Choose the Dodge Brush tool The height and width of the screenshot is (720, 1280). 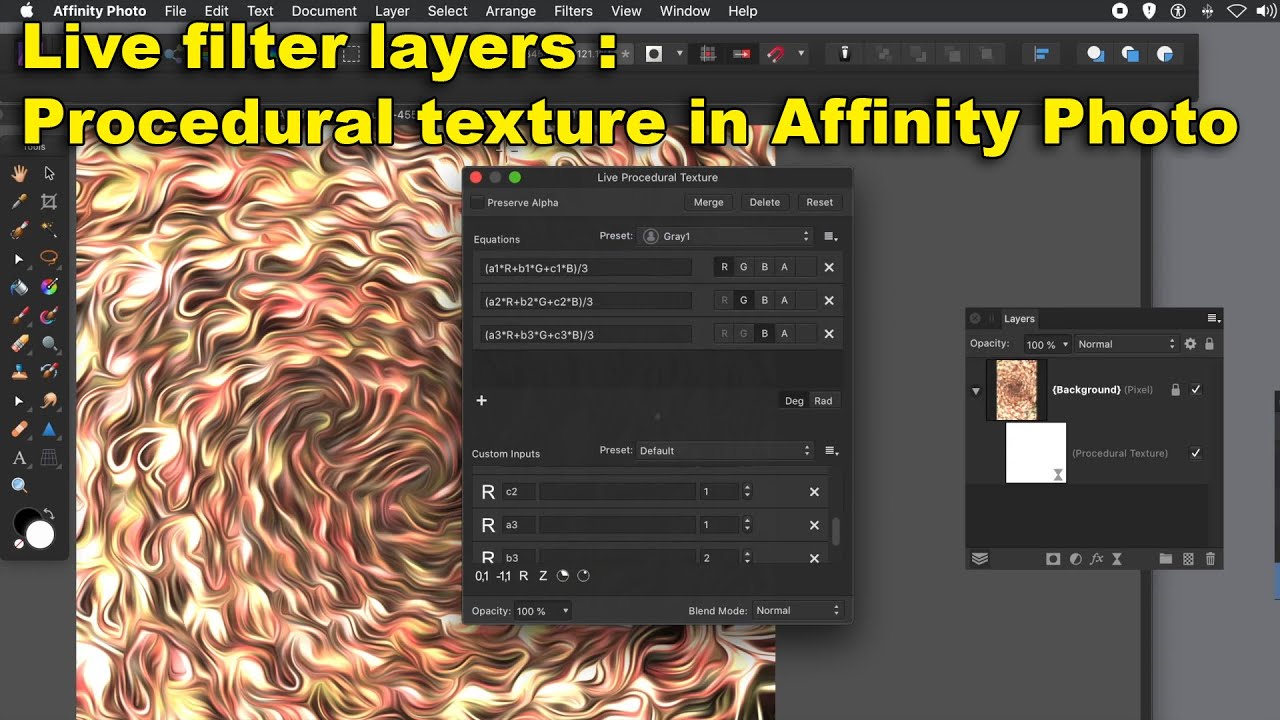click(49, 344)
